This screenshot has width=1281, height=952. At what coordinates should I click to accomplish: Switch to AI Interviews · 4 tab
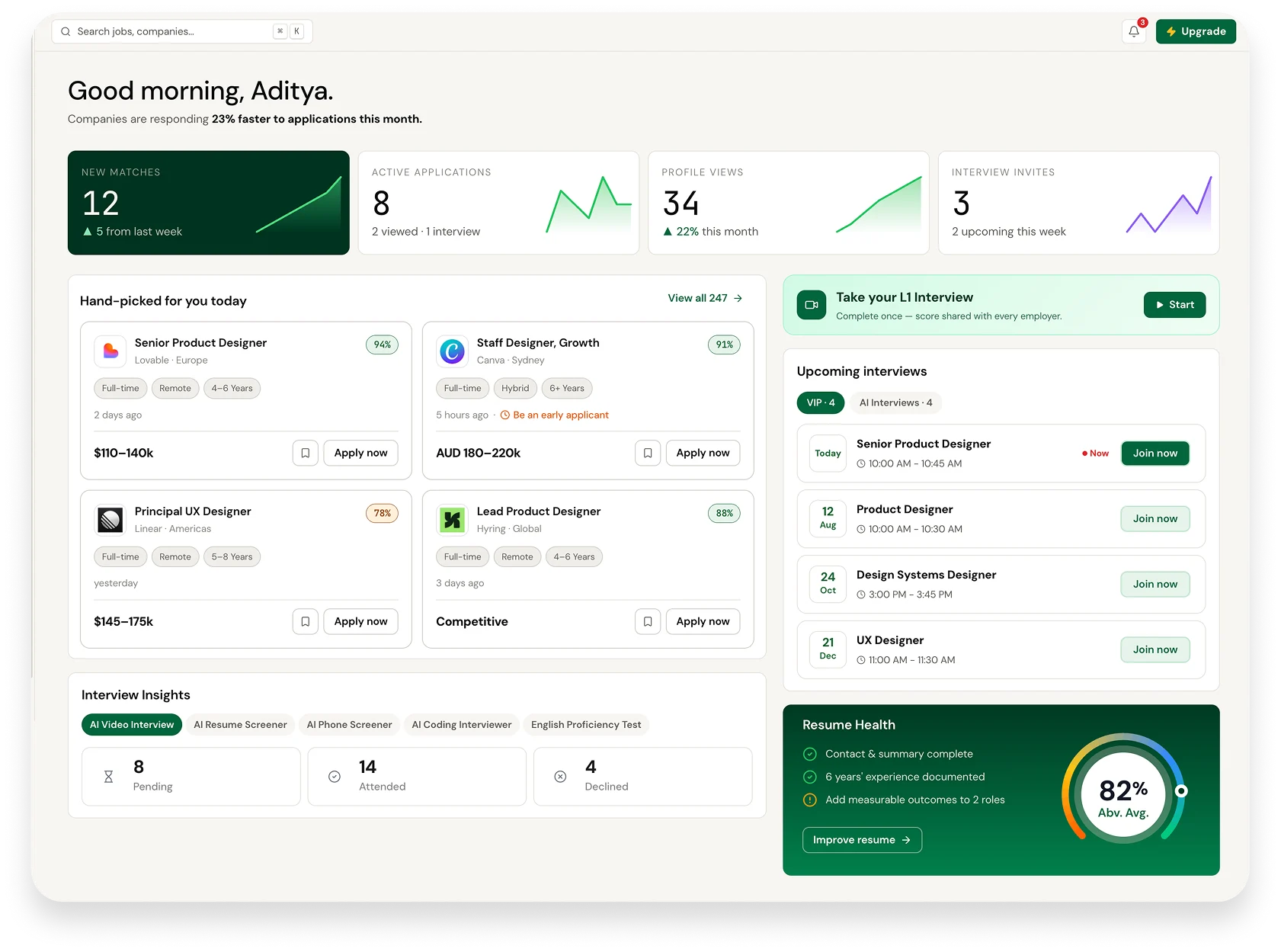[x=895, y=402]
